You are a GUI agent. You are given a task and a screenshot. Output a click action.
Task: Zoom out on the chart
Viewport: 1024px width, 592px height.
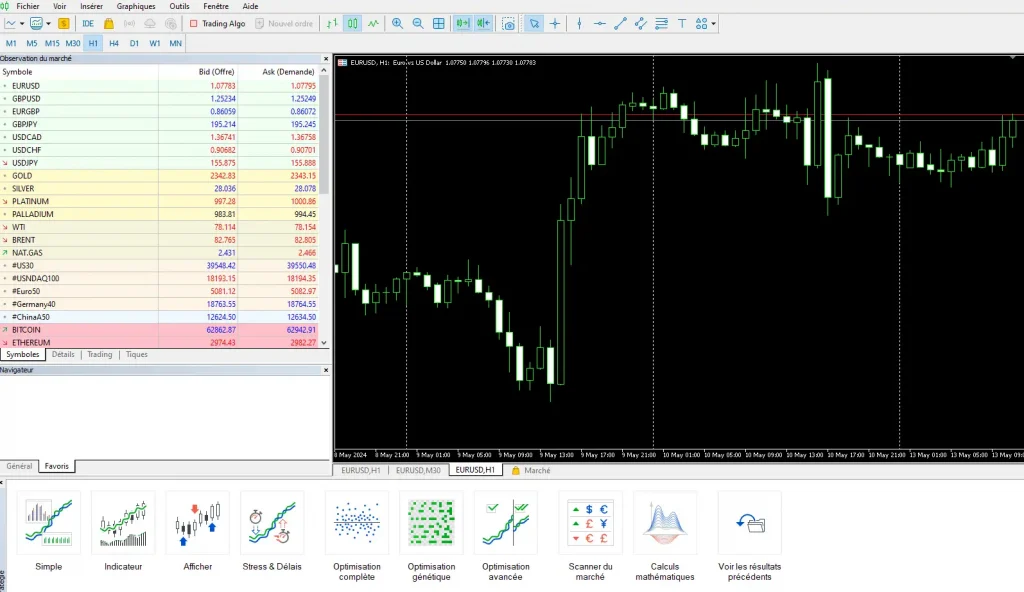(418, 24)
